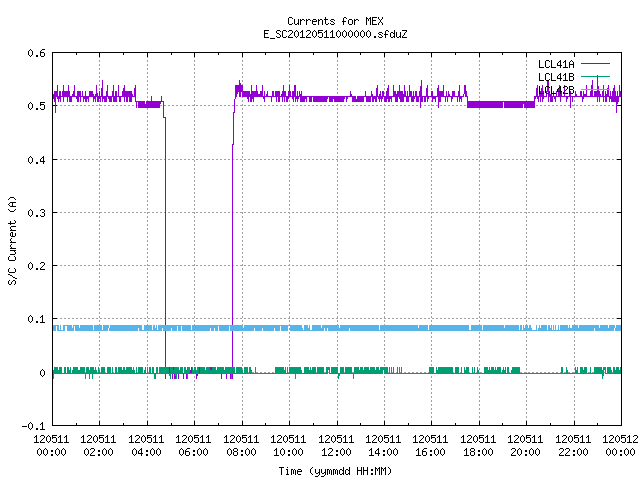The height and width of the screenshot is (480, 640).
Task: Select the file name E_SC20120511000000.sfduZ
Action: [335, 34]
